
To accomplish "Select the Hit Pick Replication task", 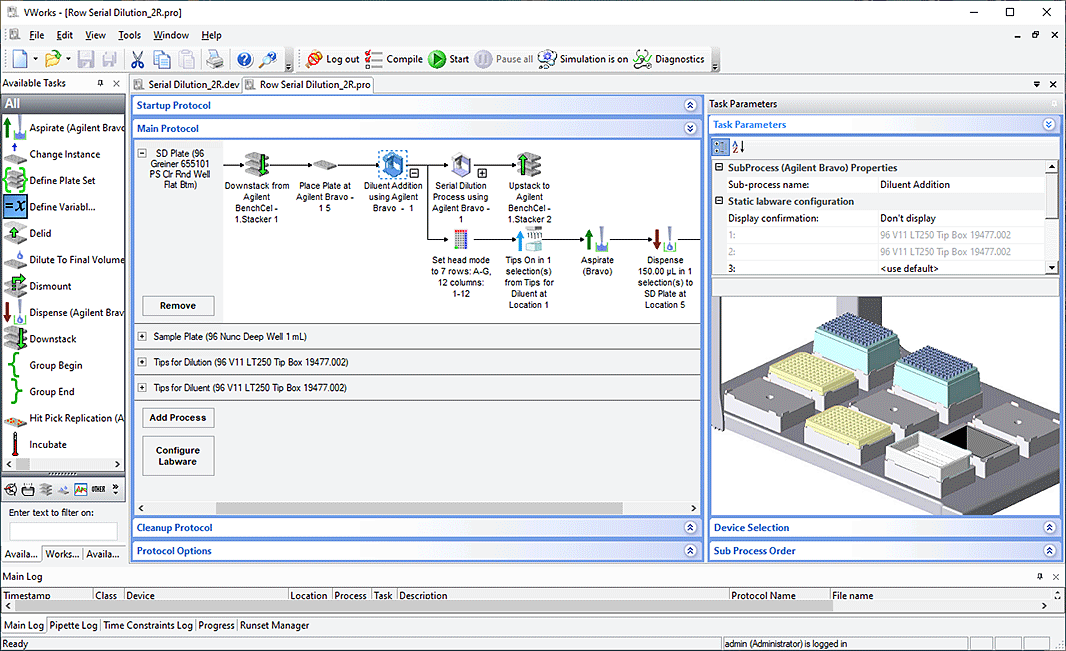I will point(63,418).
